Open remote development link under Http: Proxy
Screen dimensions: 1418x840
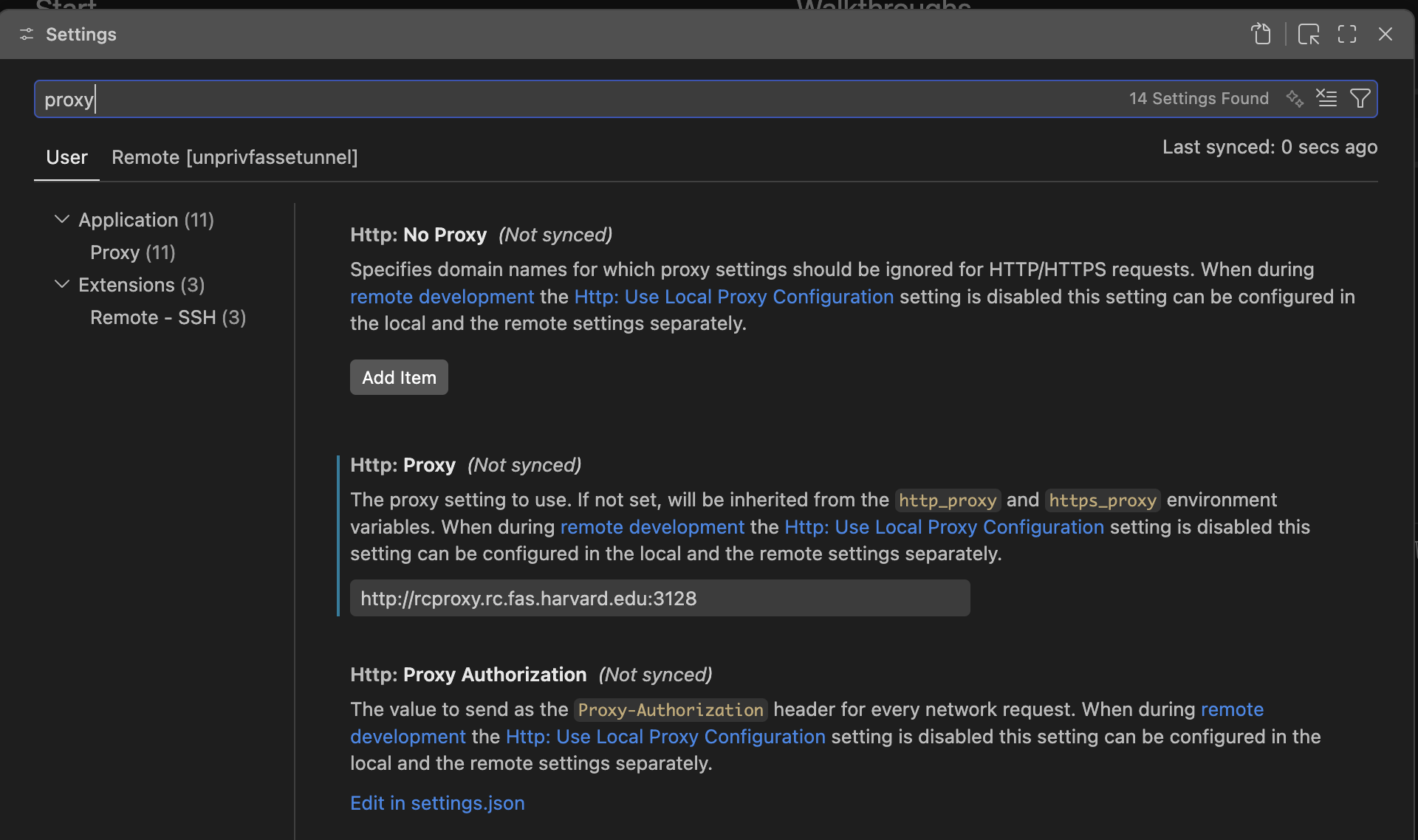click(652, 527)
